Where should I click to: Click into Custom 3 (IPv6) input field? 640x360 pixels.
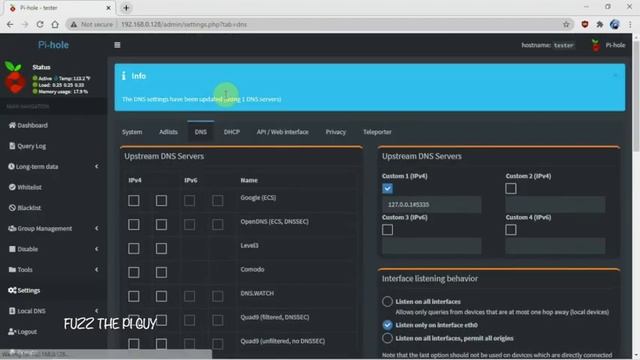[431, 246]
